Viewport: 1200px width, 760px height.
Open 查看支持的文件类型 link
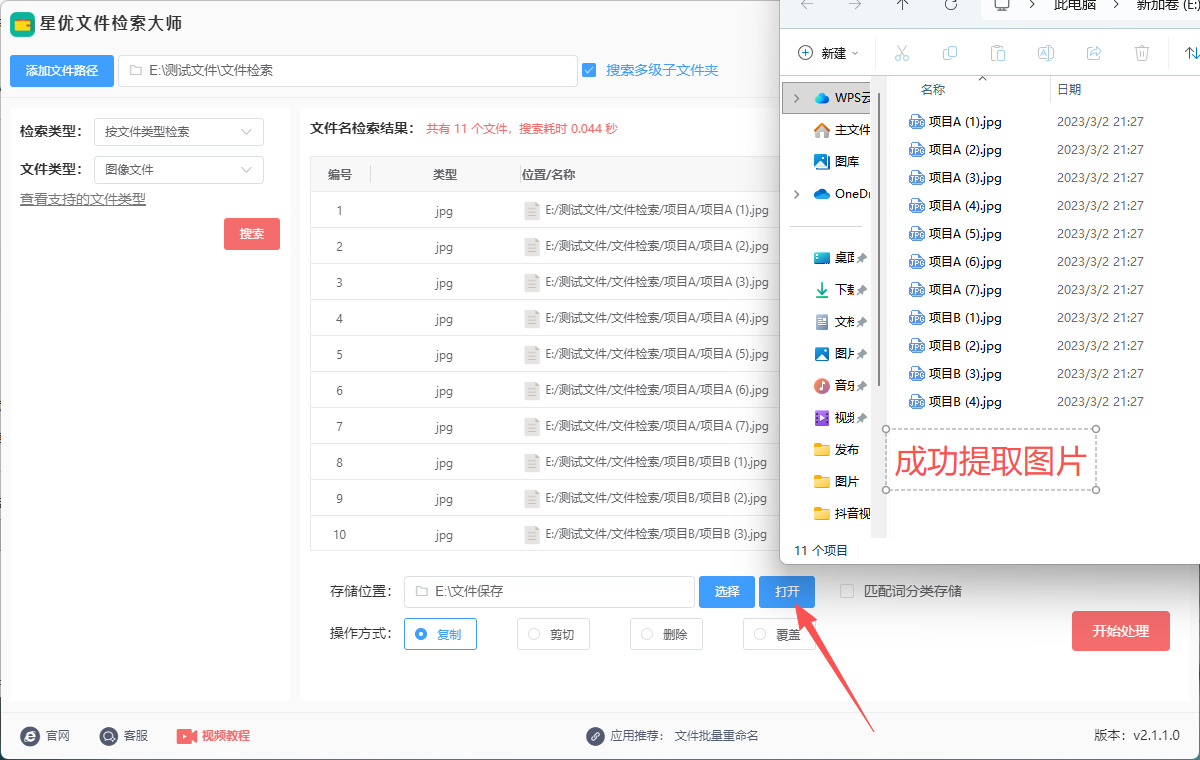tap(83, 199)
